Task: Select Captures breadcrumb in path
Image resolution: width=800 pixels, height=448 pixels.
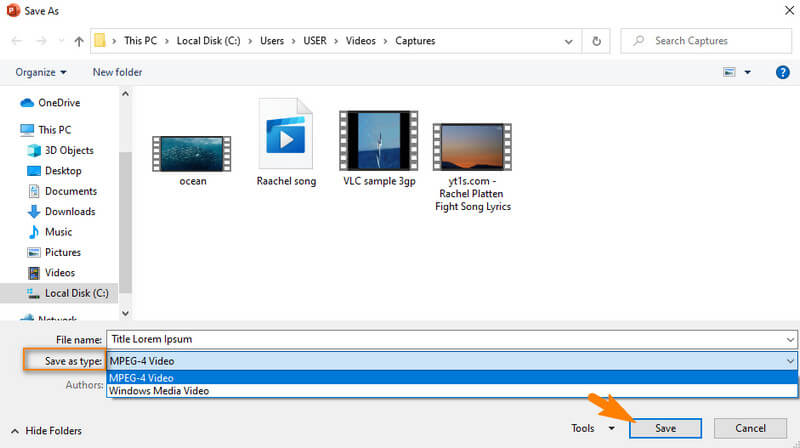Action: [415, 41]
